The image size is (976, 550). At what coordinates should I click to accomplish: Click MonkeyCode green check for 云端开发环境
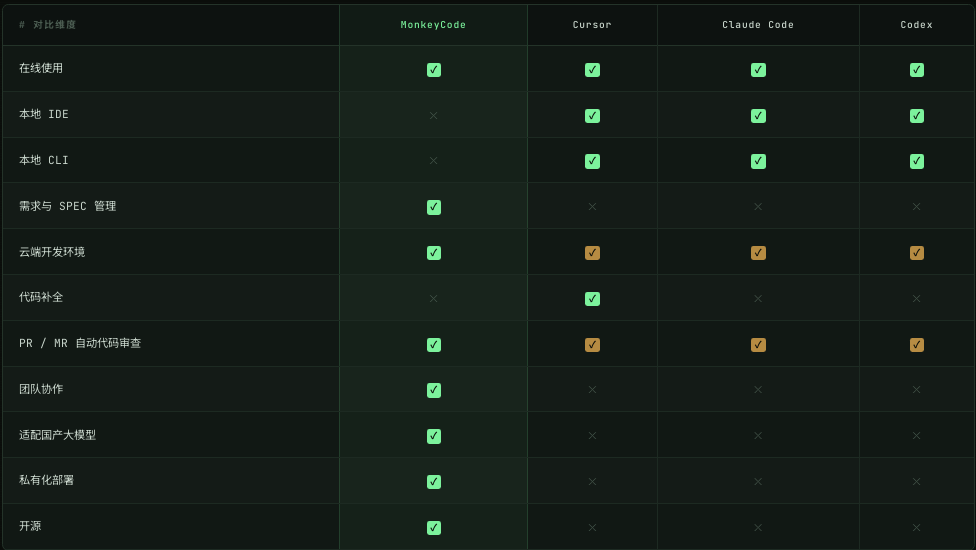point(434,253)
